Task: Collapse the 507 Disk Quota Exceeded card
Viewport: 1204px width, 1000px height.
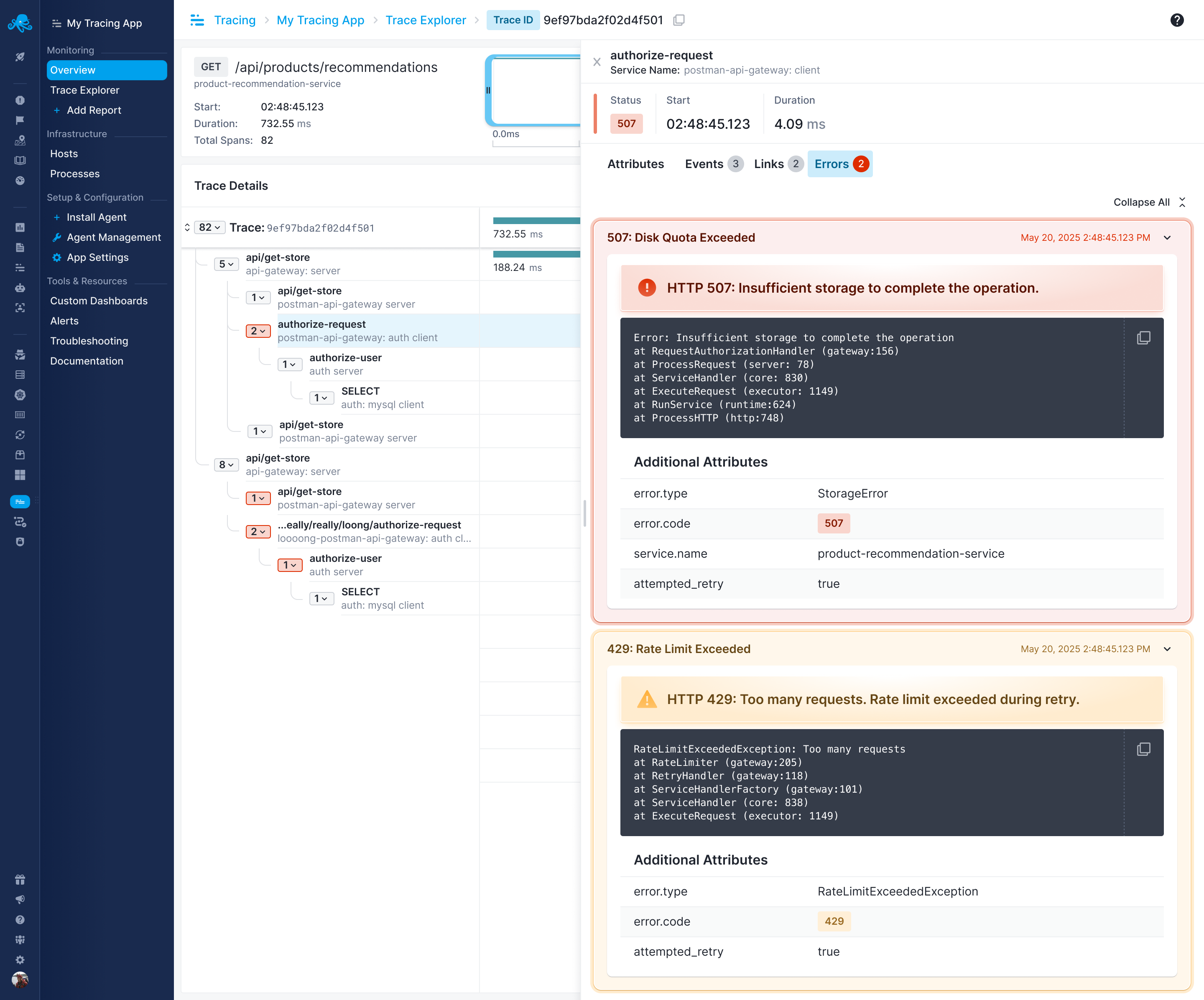Action: tap(1167, 237)
